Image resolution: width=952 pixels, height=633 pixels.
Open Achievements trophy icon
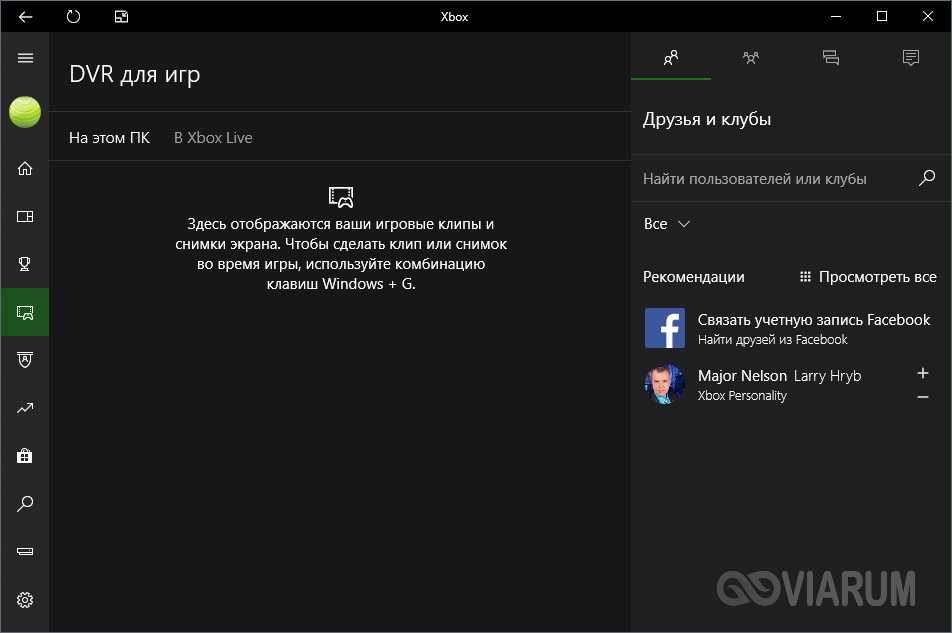25,264
